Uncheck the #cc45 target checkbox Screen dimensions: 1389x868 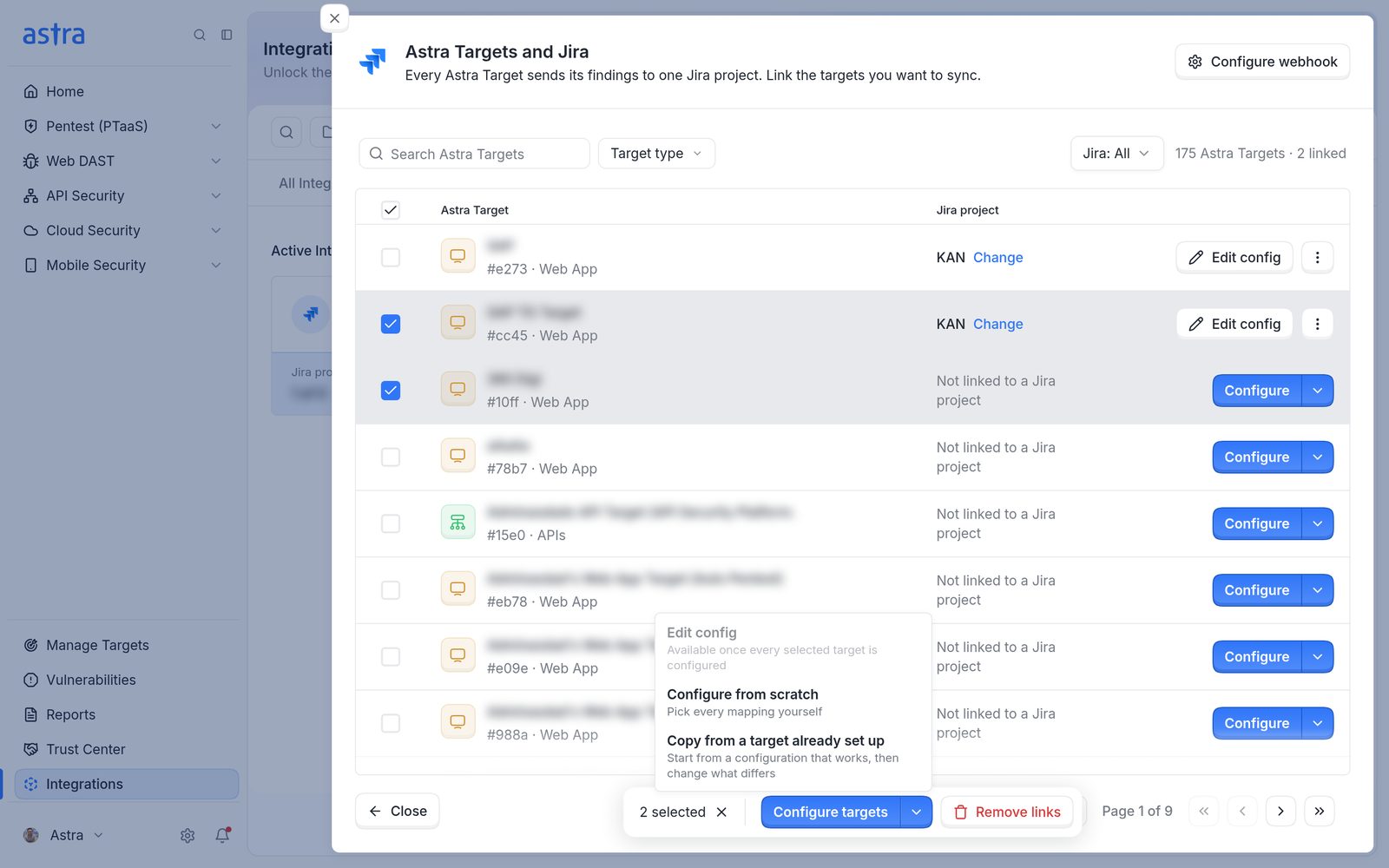[391, 324]
